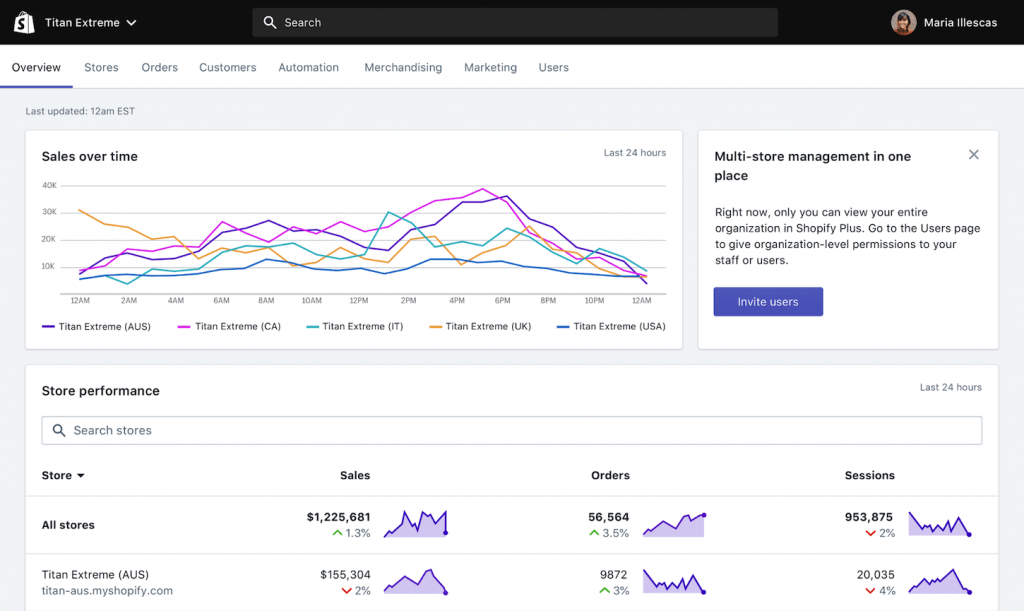Open the titan-aus.myshopify.com link
The height and width of the screenshot is (611, 1024).
tap(107, 591)
